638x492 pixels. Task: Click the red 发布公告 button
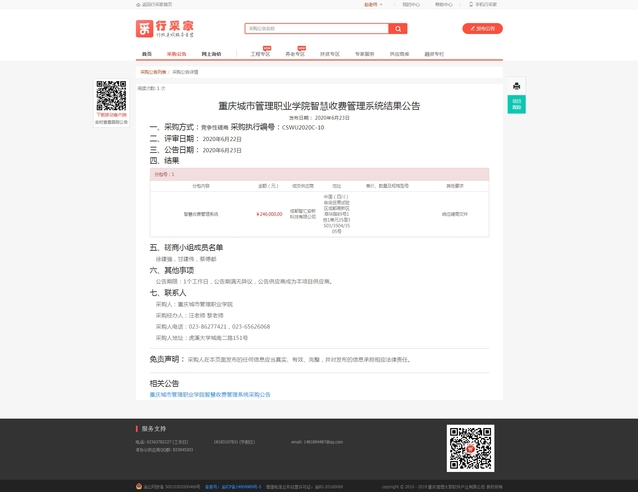click(482, 29)
